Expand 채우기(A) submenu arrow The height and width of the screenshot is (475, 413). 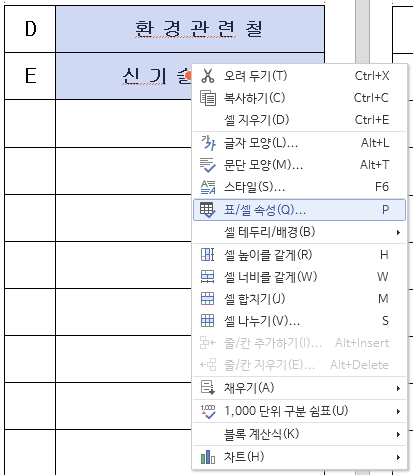coord(398,388)
